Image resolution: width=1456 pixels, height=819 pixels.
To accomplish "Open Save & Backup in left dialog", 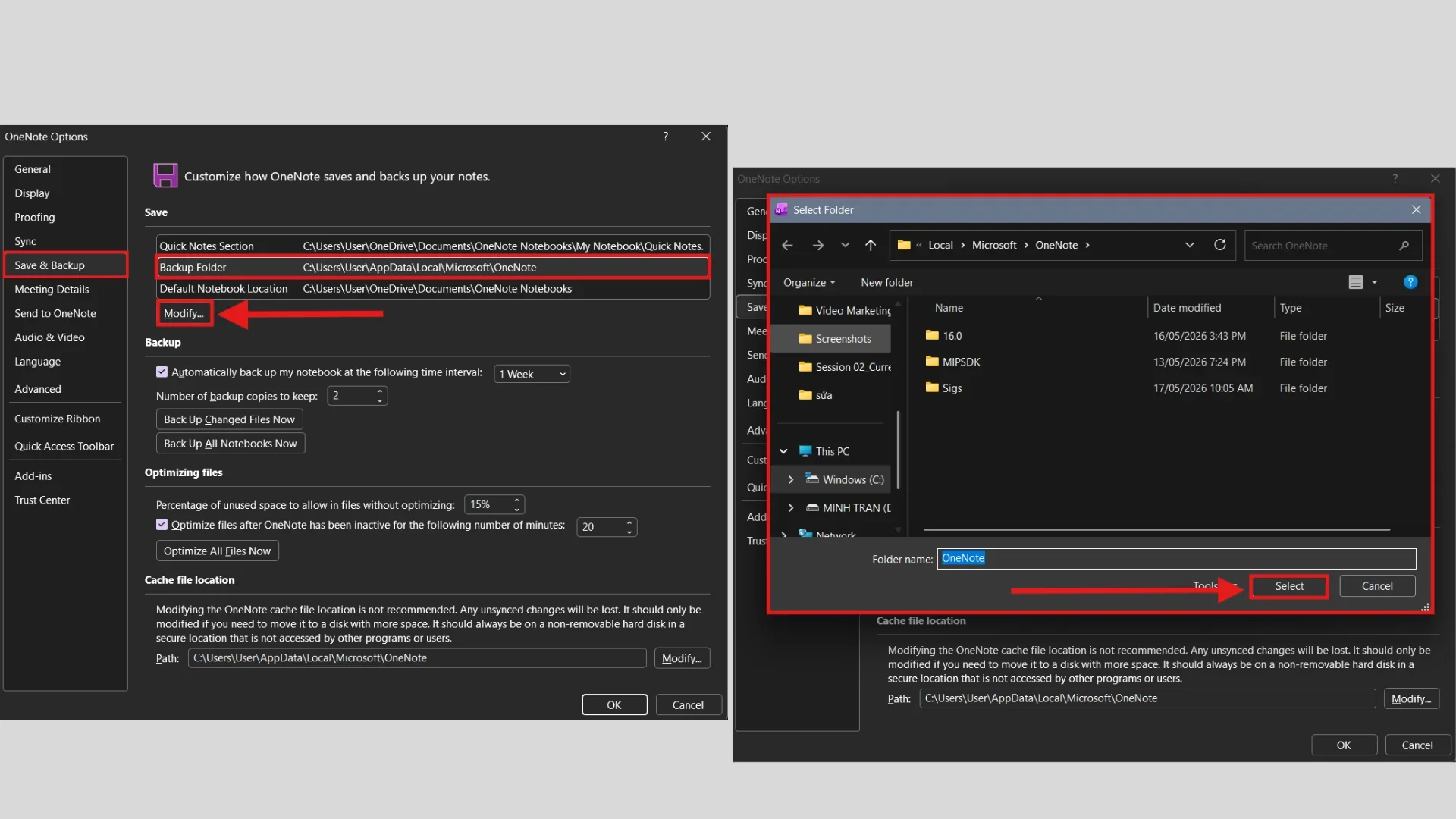I will tap(65, 265).
